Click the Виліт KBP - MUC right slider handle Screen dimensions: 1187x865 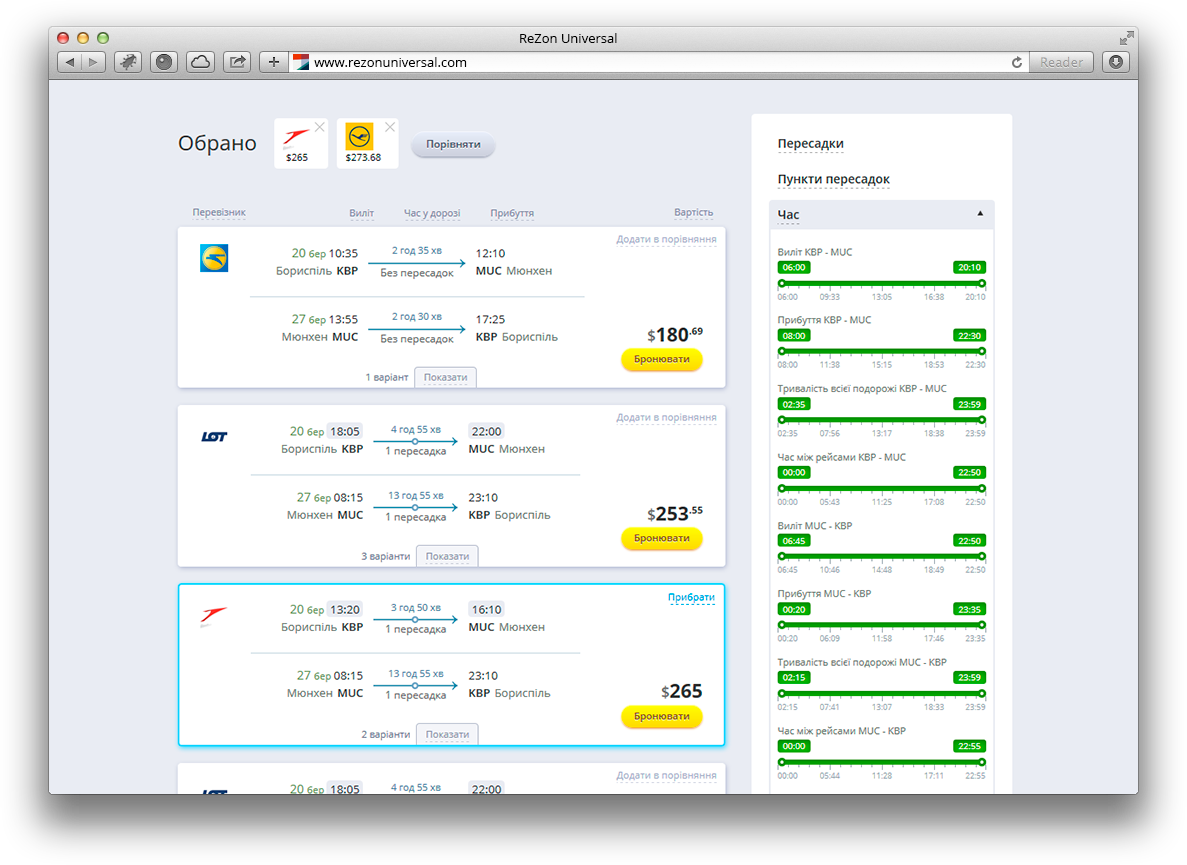(x=982, y=284)
